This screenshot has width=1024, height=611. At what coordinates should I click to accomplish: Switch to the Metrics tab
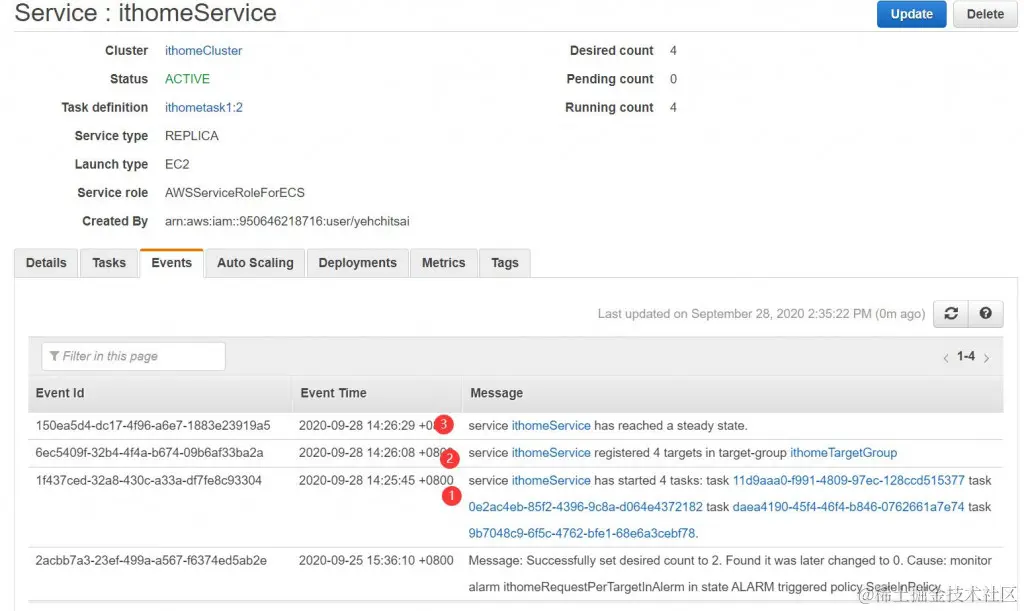[443, 263]
